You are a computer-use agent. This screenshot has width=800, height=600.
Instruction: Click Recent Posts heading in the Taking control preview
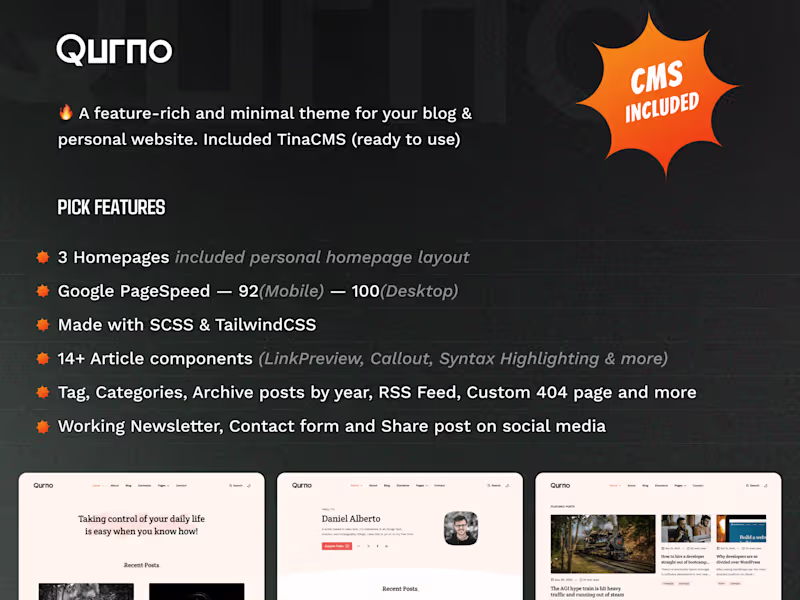[x=141, y=565]
